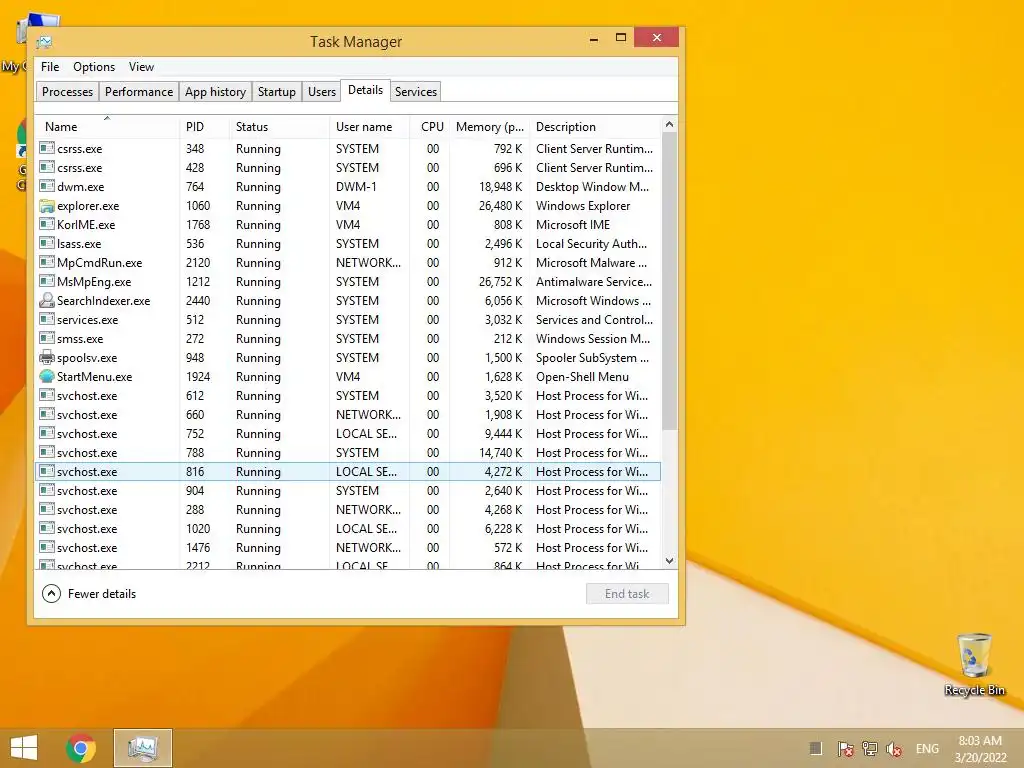Click the MpCmdRun.exe process icon
The image size is (1024, 768).
(46, 263)
